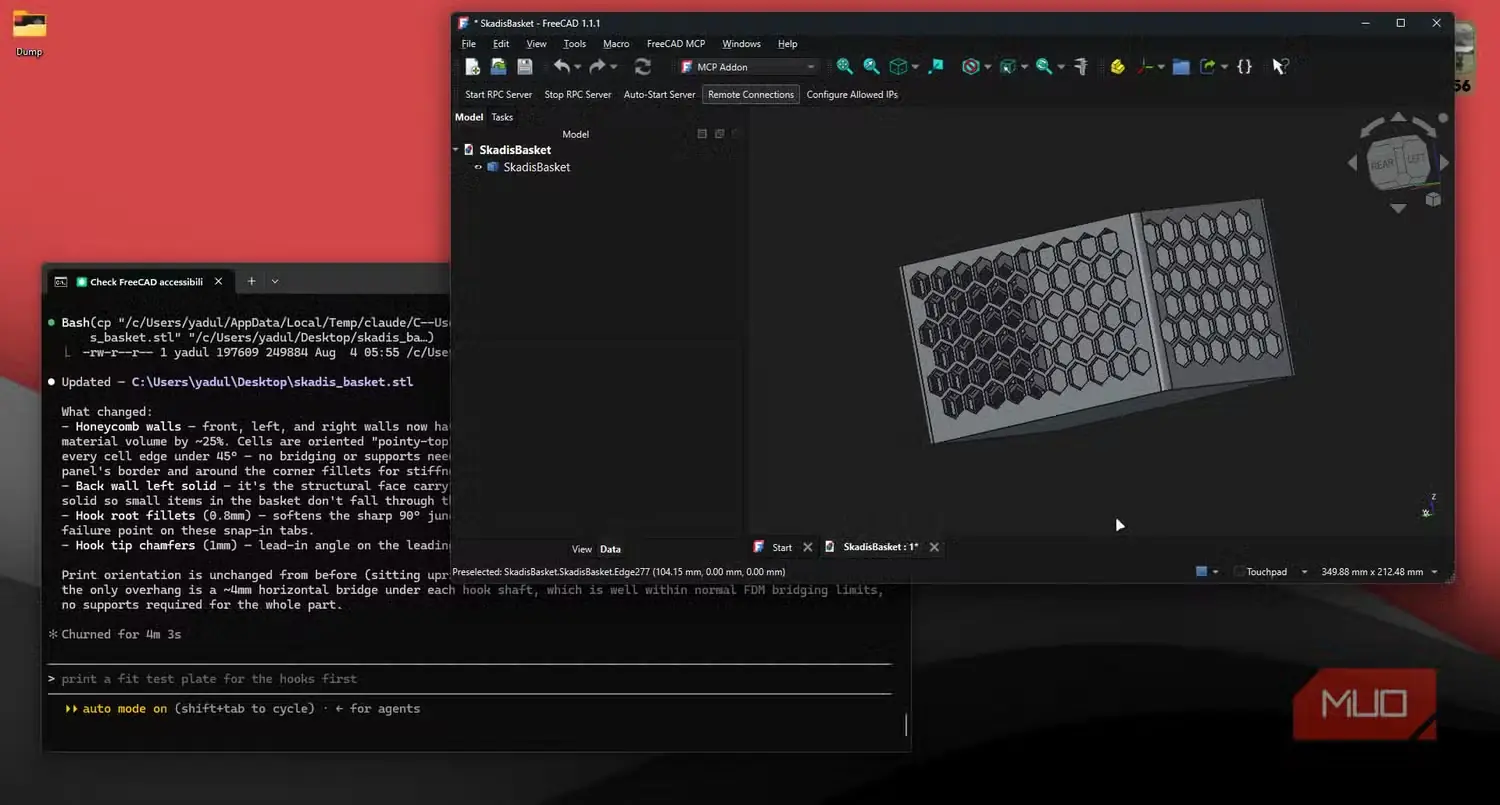Select the View property tab
This screenshot has width=1500, height=805.
[582, 549]
